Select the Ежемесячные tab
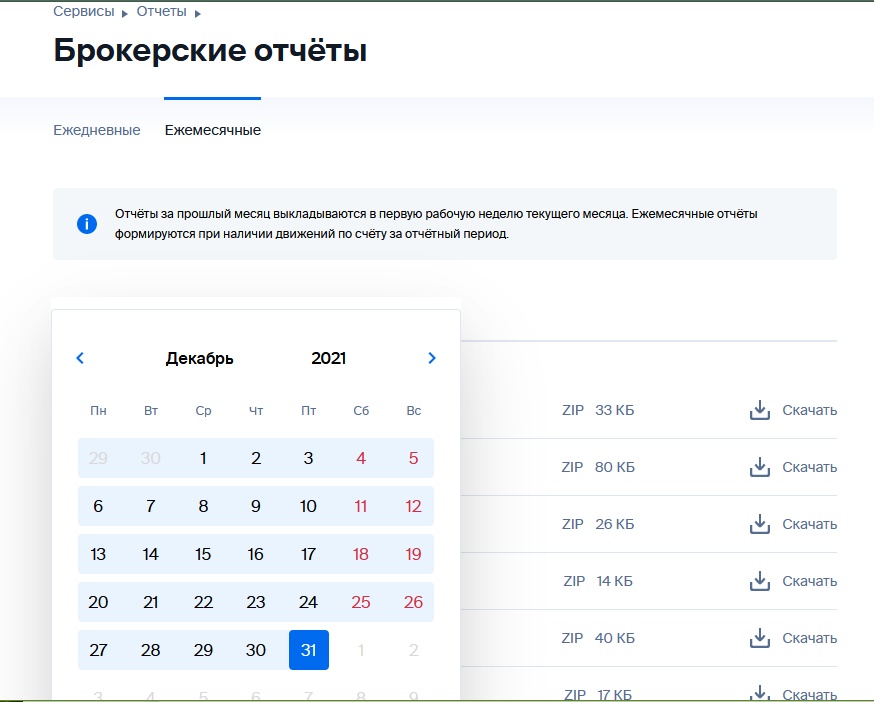Viewport: 874px width, 702px height. (x=213, y=130)
